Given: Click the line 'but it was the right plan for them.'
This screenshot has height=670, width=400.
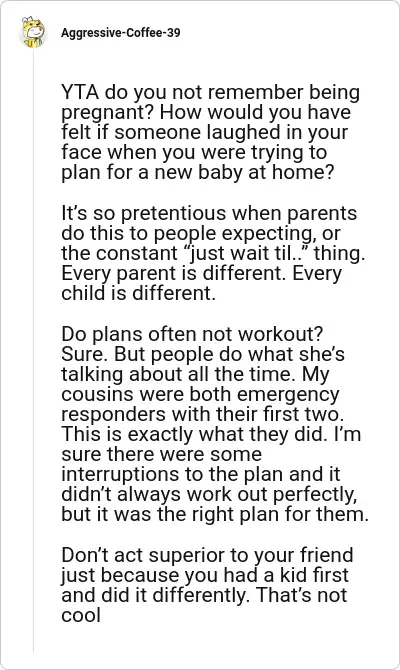Looking at the screenshot, I should [x=215, y=514].
